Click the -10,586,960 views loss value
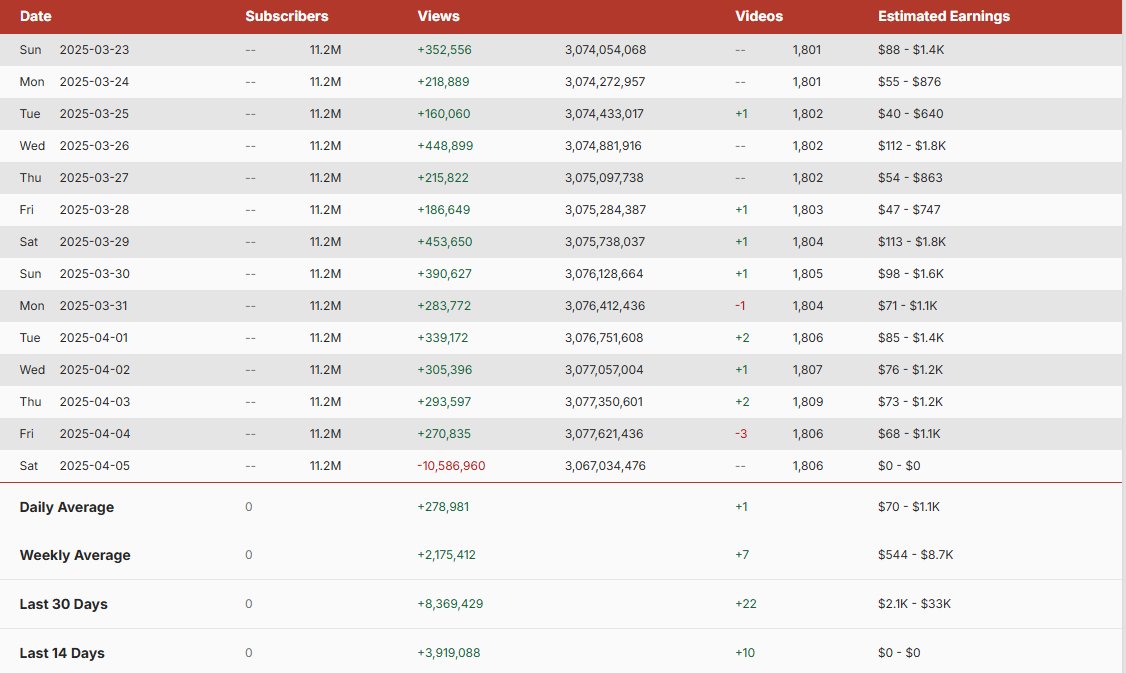 (x=451, y=465)
